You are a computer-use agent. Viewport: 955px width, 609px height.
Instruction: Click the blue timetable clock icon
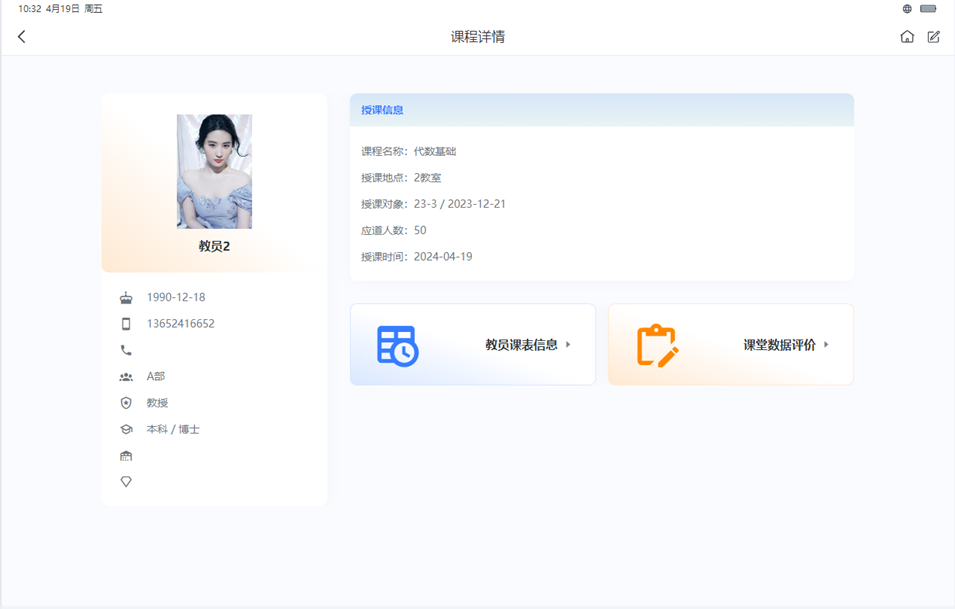398,346
